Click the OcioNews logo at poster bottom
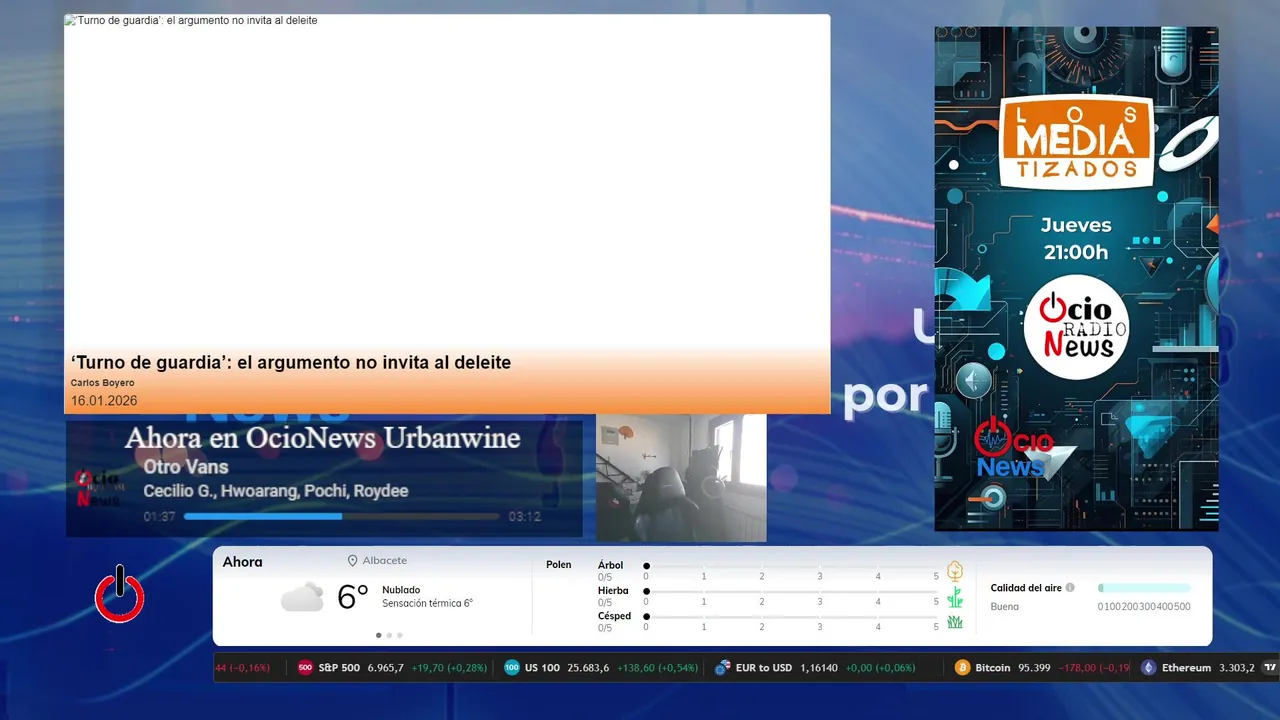 point(1011,448)
